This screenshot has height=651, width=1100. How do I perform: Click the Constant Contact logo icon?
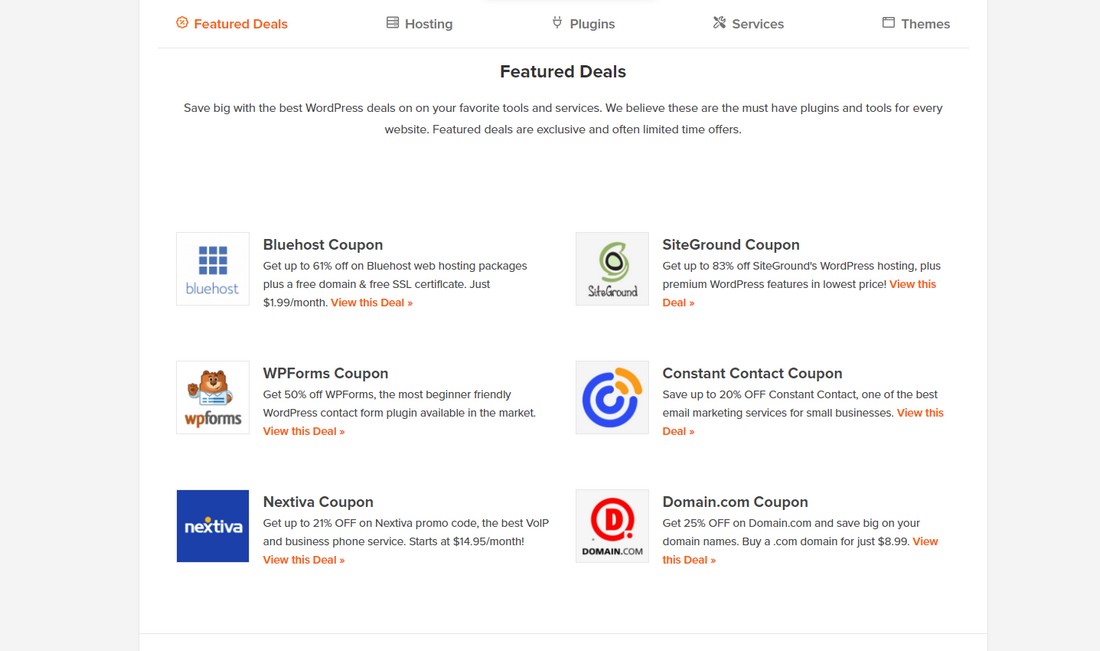(612, 397)
